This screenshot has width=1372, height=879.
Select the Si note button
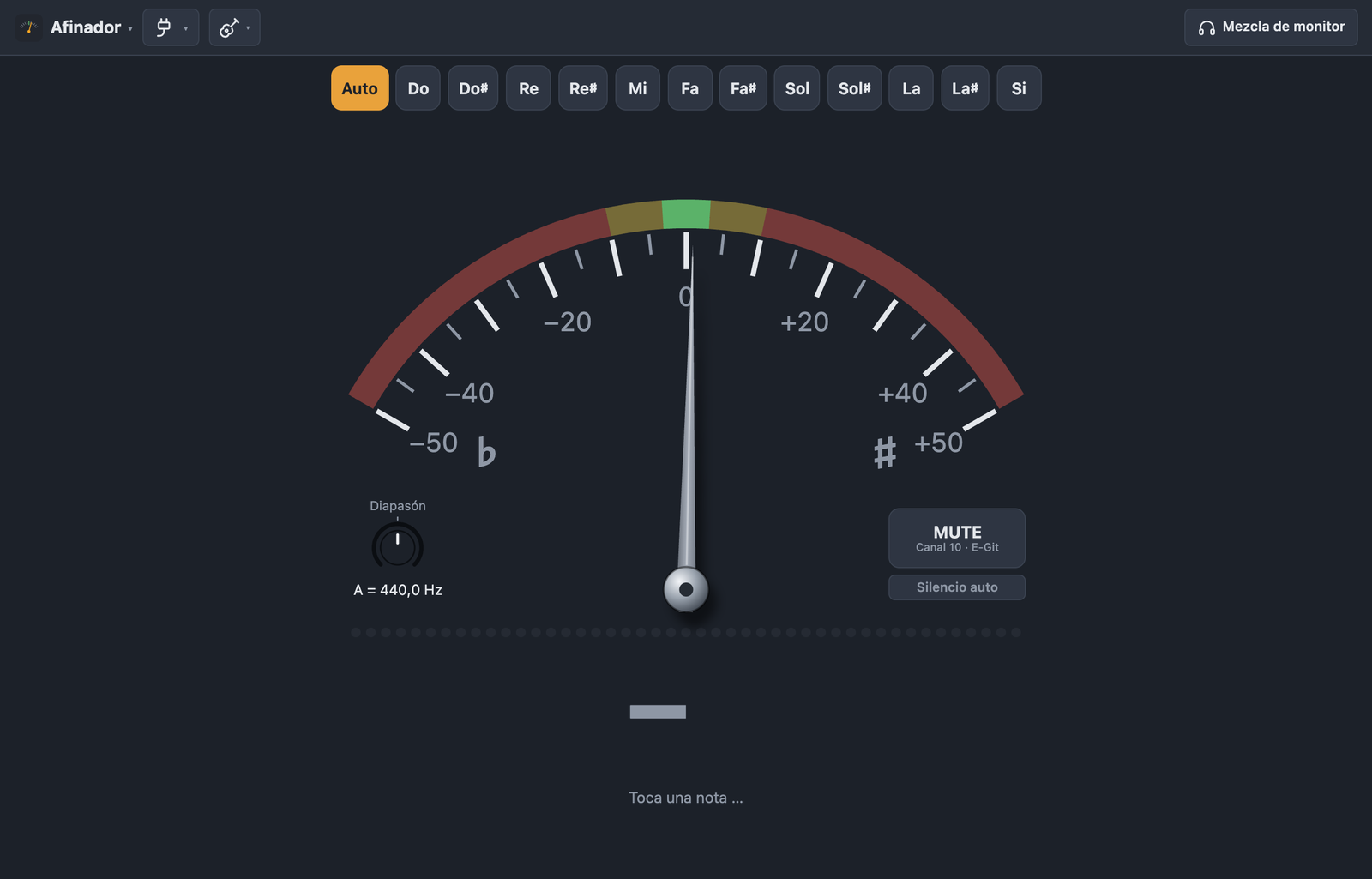pyautogui.click(x=1019, y=88)
